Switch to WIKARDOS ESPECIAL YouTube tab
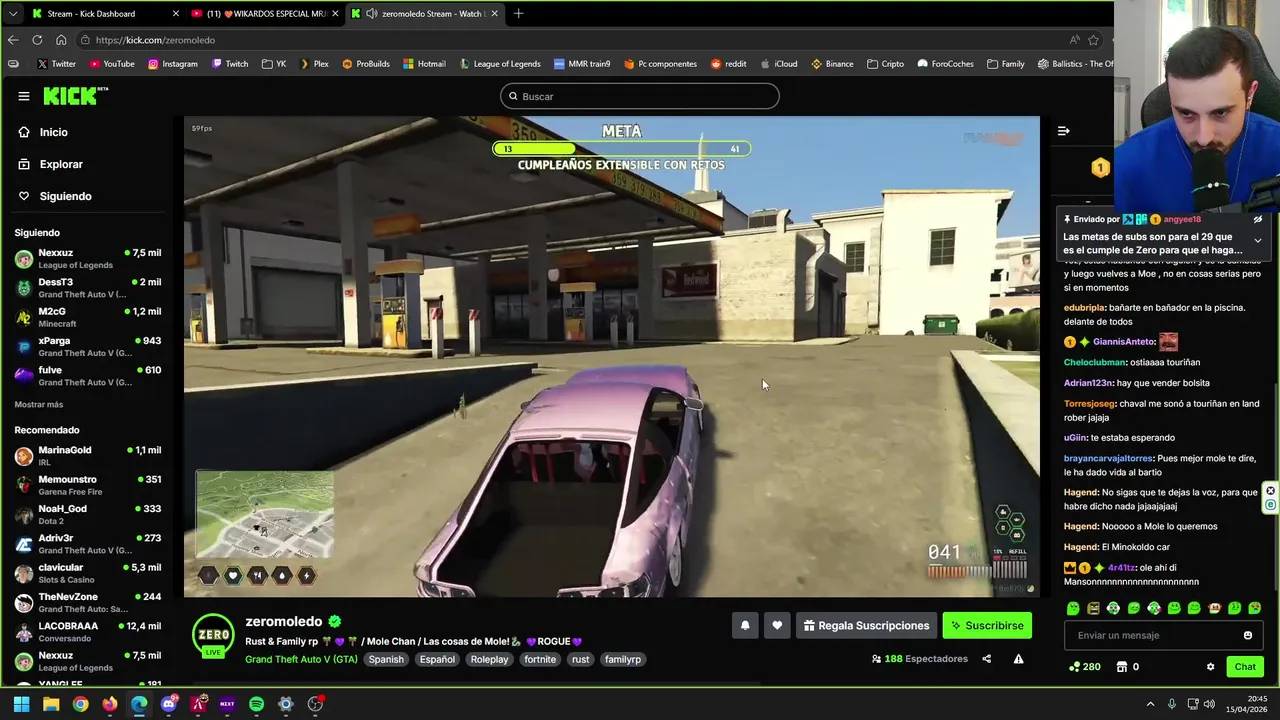1280x720 pixels. [x=264, y=13]
